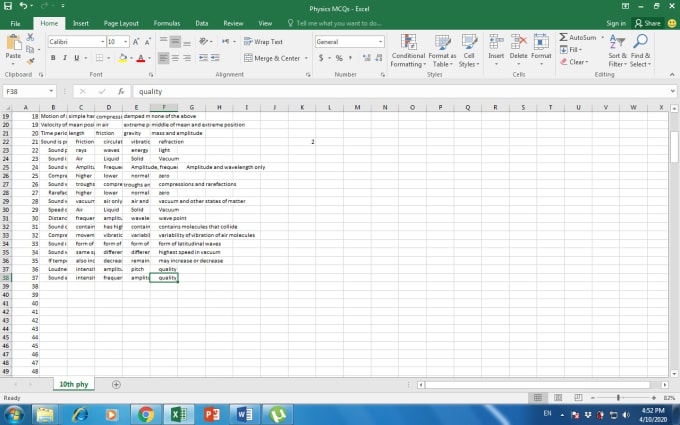680x425 pixels.
Task: Decrease font size with the small A icon
Action: (x=147, y=42)
